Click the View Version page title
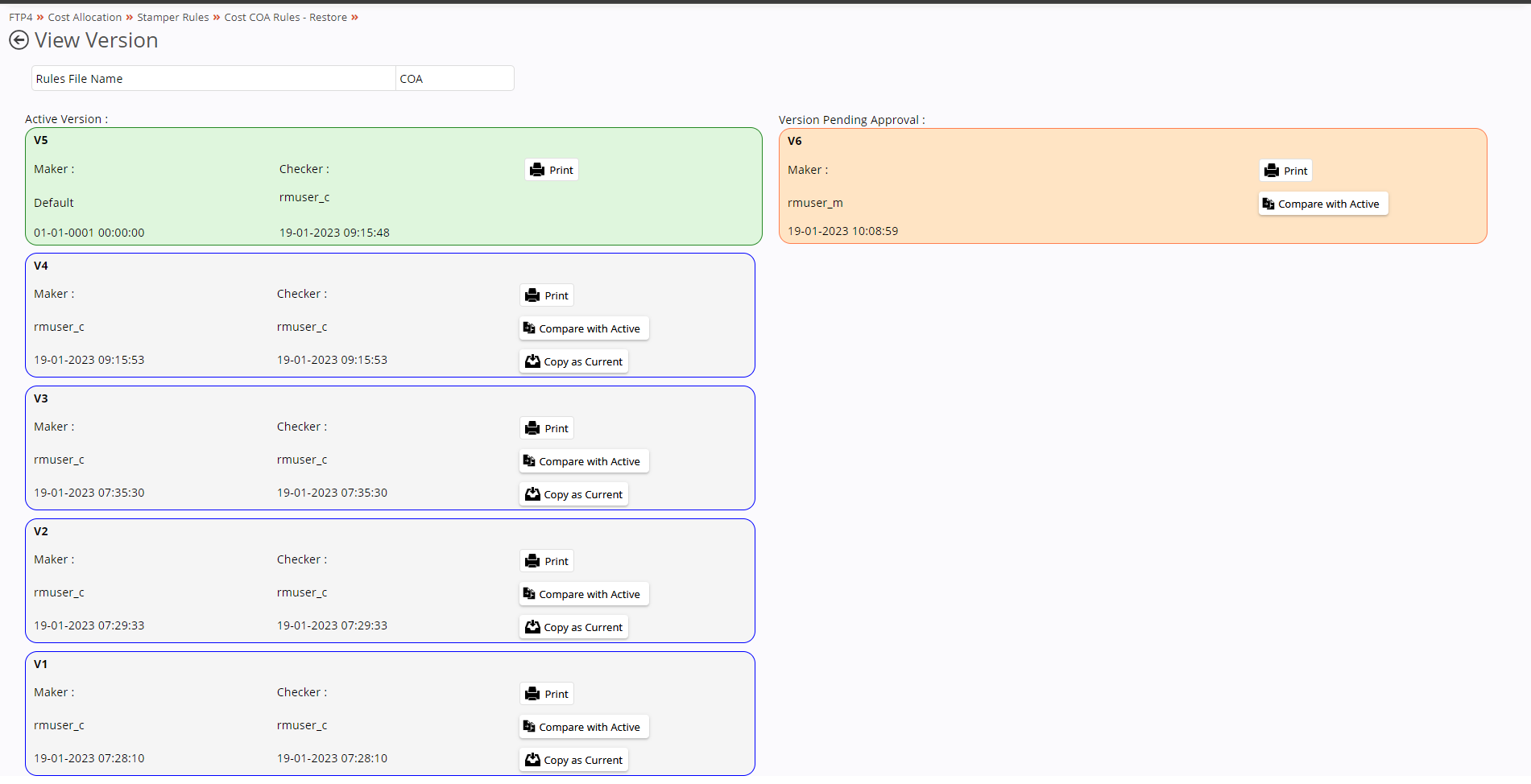The height and width of the screenshot is (784, 1531). (97, 40)
